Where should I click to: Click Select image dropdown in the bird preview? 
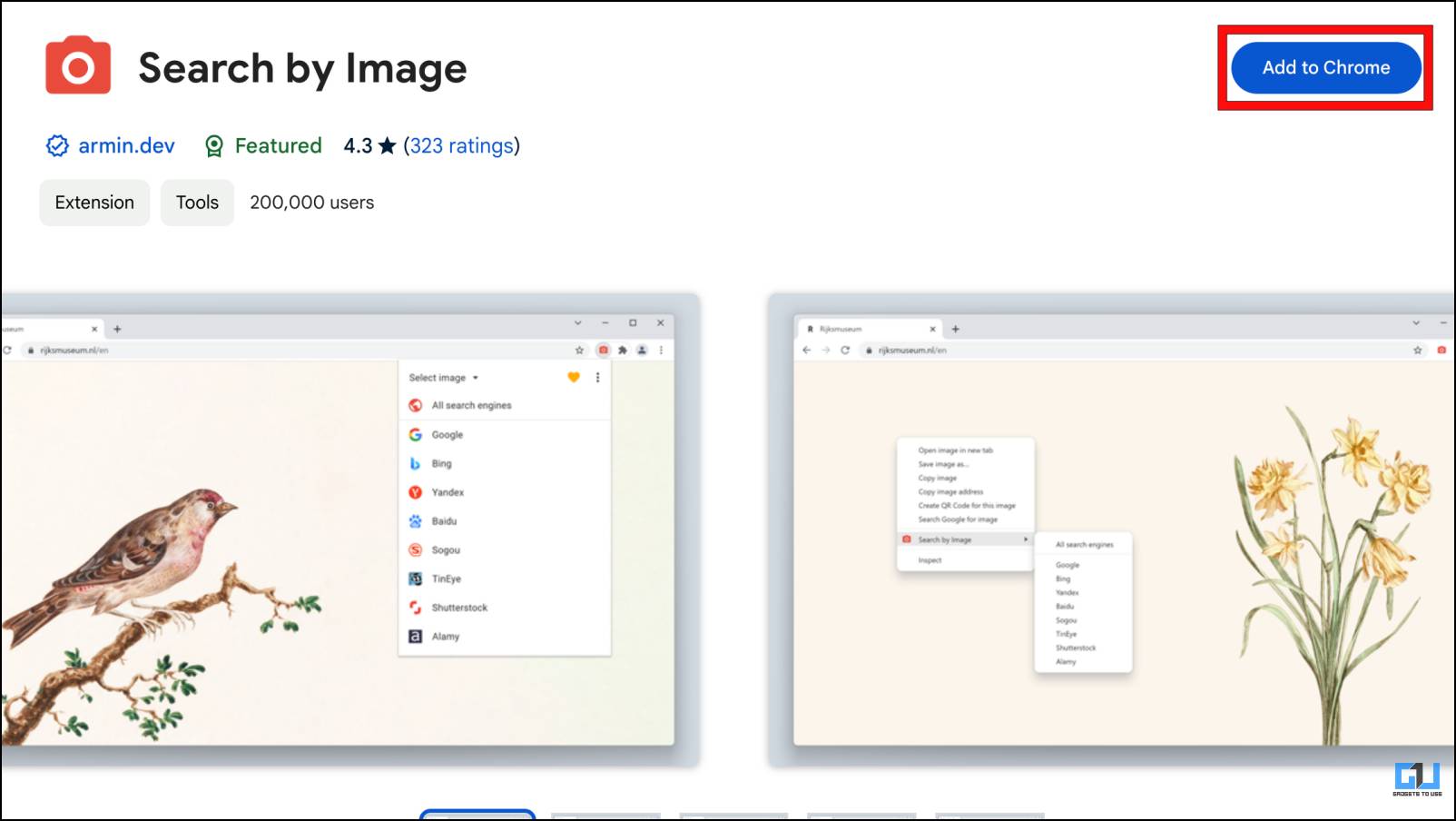443,378
